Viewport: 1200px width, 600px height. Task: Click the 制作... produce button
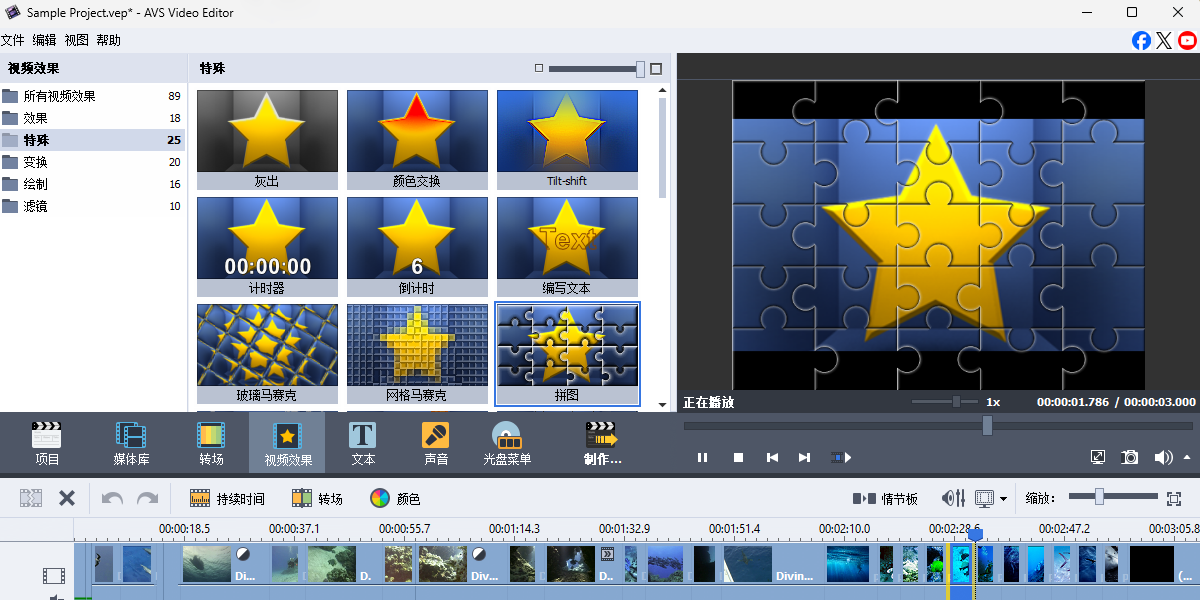(x=602, y=444)
